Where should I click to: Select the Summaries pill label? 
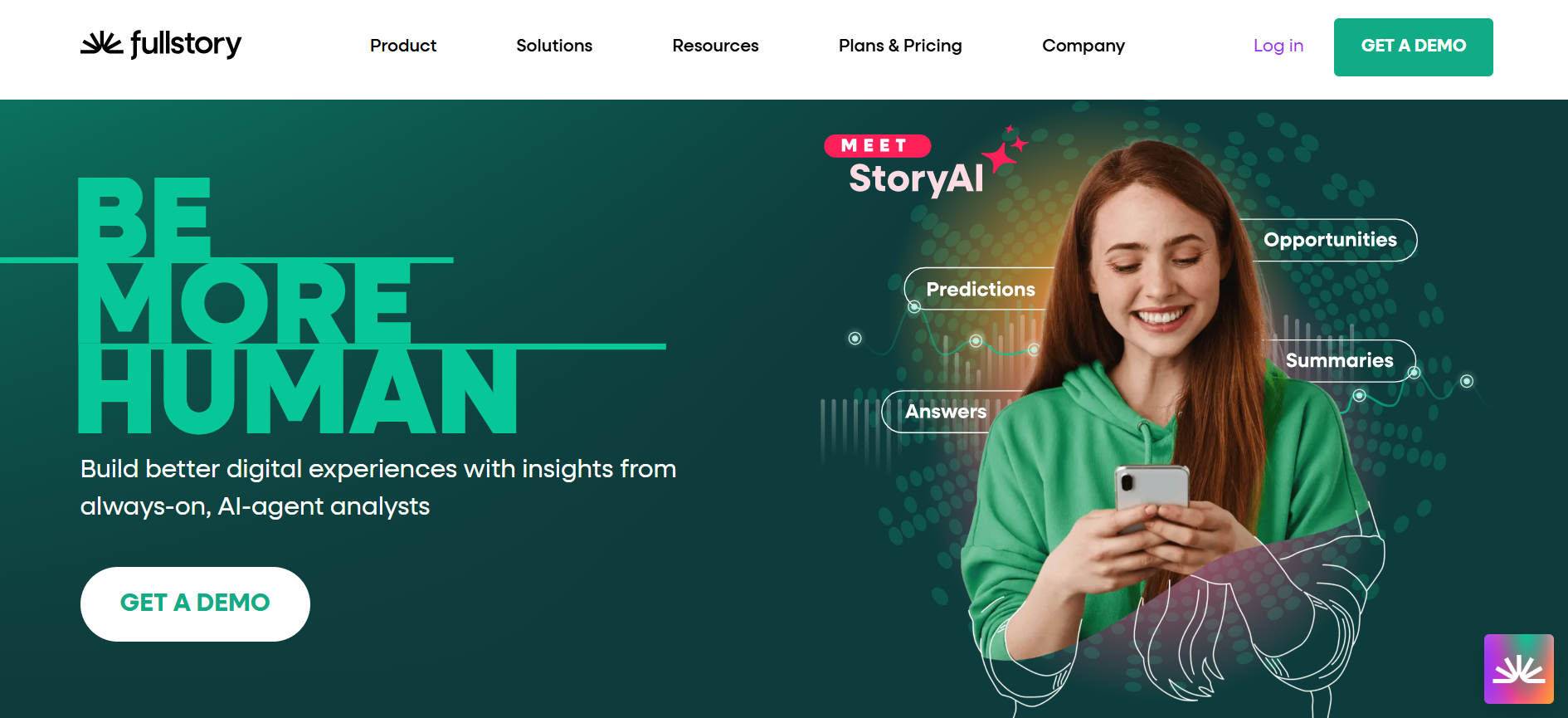pyautogui.click(x=1339, y=360)
